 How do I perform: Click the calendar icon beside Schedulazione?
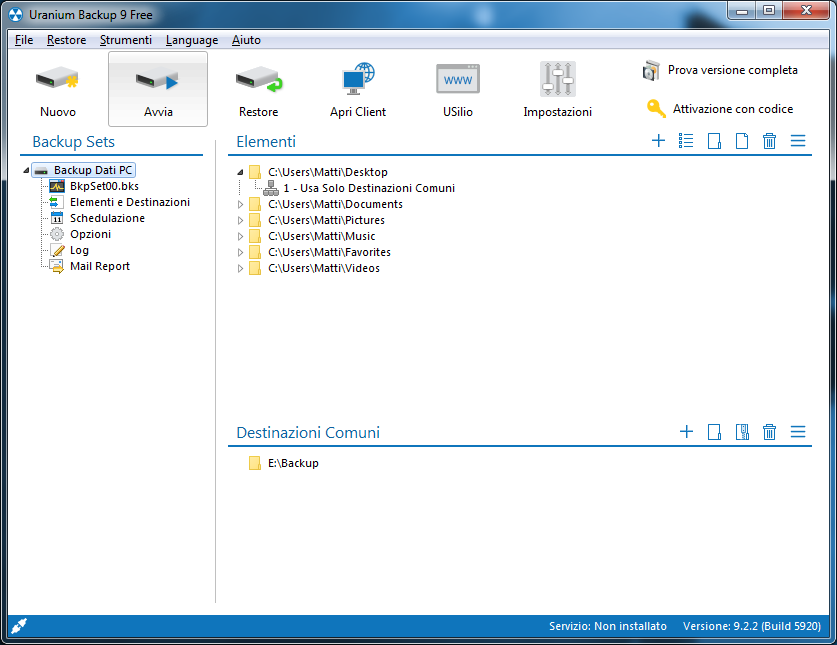[x=57, y=218]
